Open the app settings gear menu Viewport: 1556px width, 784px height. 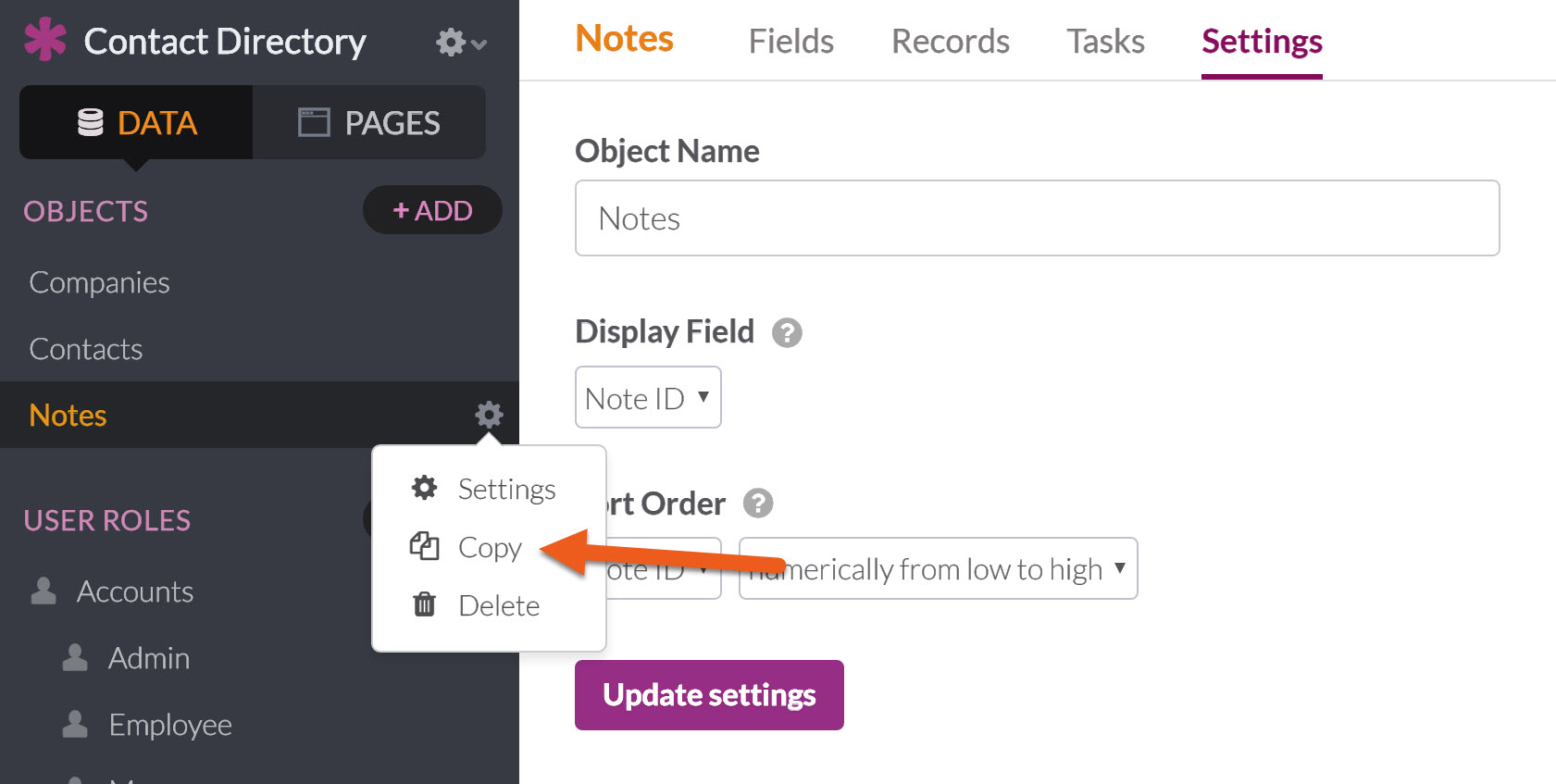(x=461, y=42)
